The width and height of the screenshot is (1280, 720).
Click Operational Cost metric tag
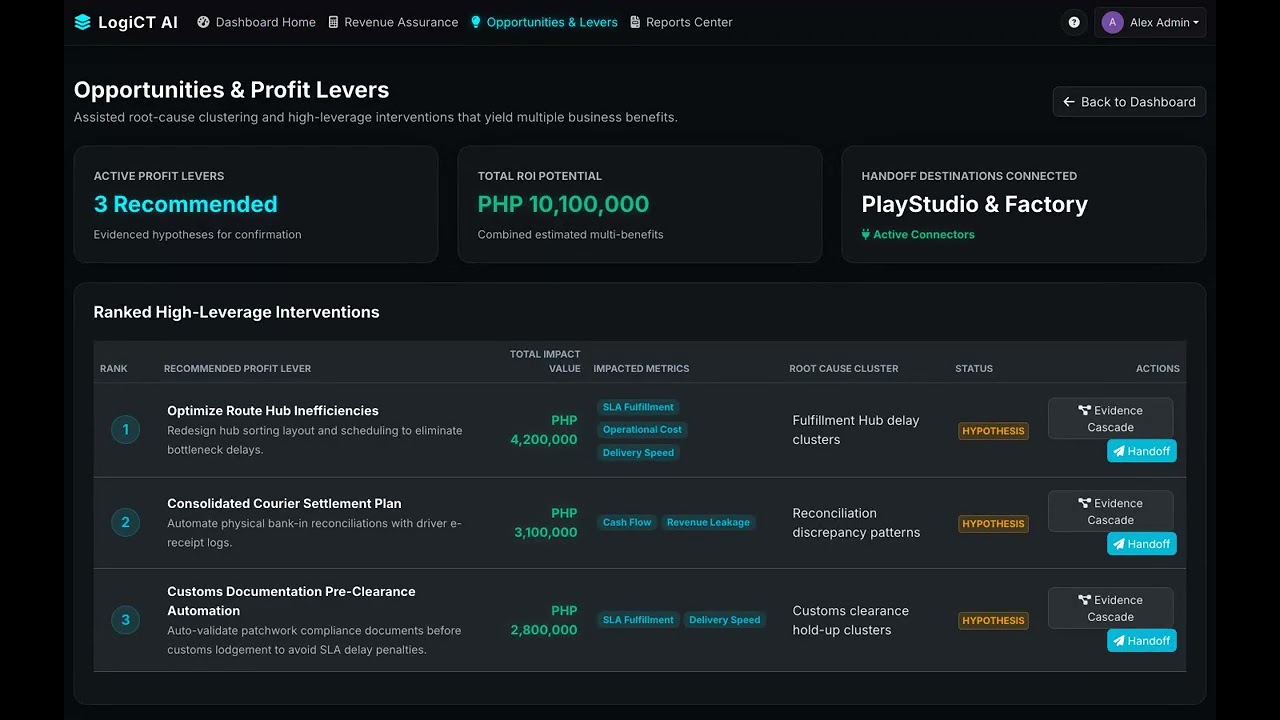[x=642, y=430]
